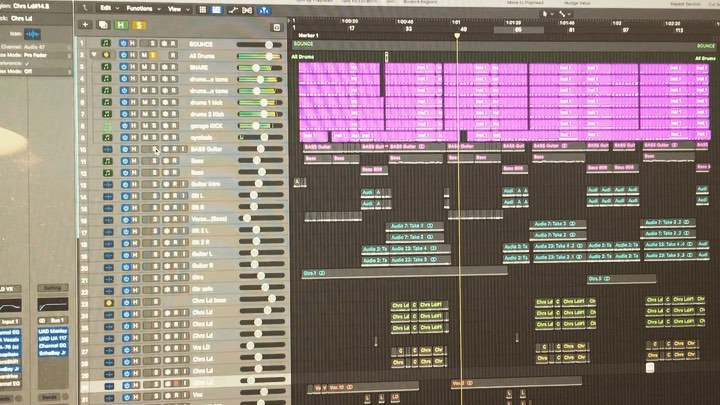Click the audio waveform icon on BASS Guitar track

(x=107, y=149)
